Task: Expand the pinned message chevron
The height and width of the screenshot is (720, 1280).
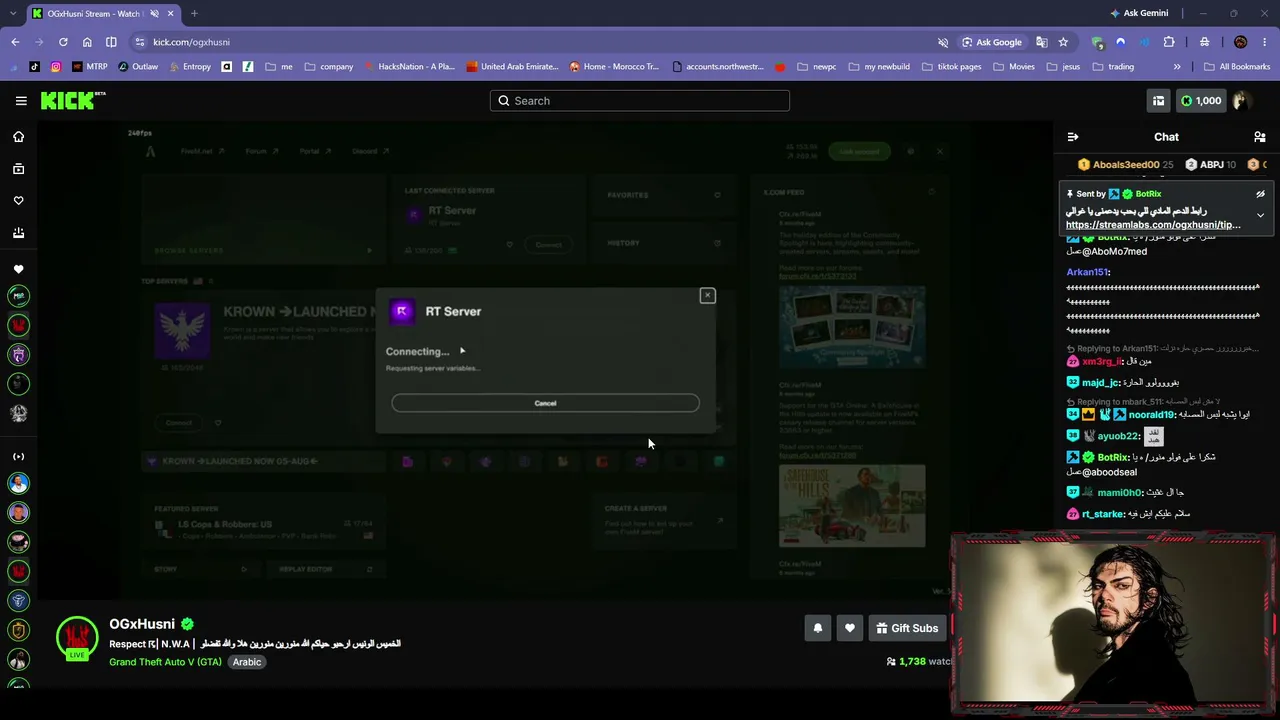Action: coord(1260,215)
